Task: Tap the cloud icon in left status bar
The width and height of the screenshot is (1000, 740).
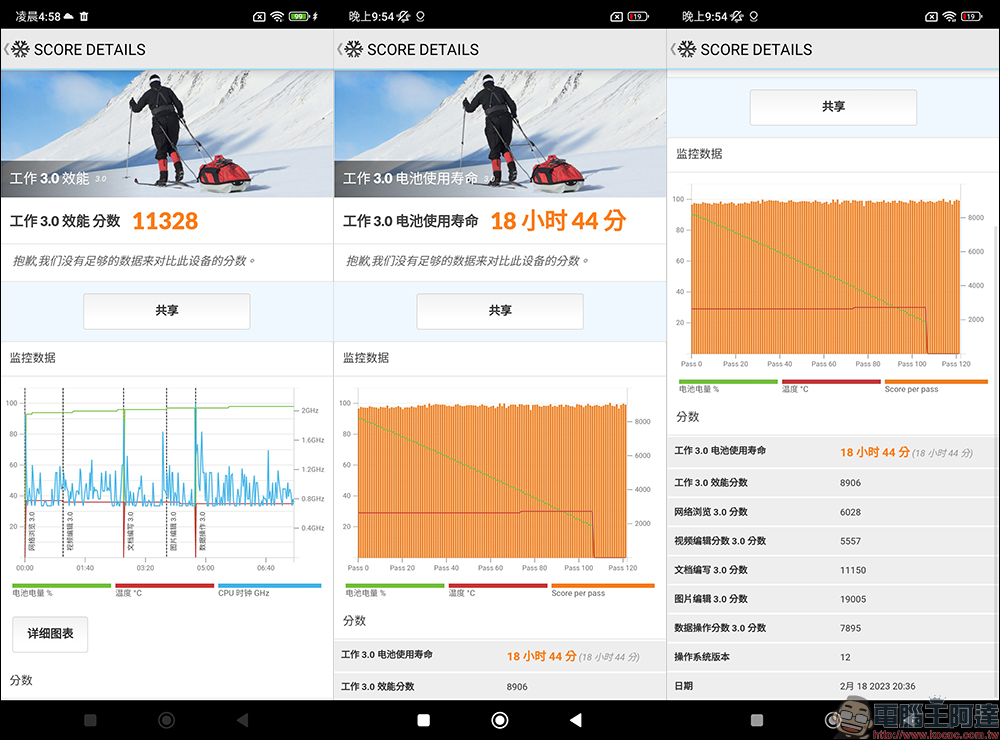Action: [x=68, y=16]
